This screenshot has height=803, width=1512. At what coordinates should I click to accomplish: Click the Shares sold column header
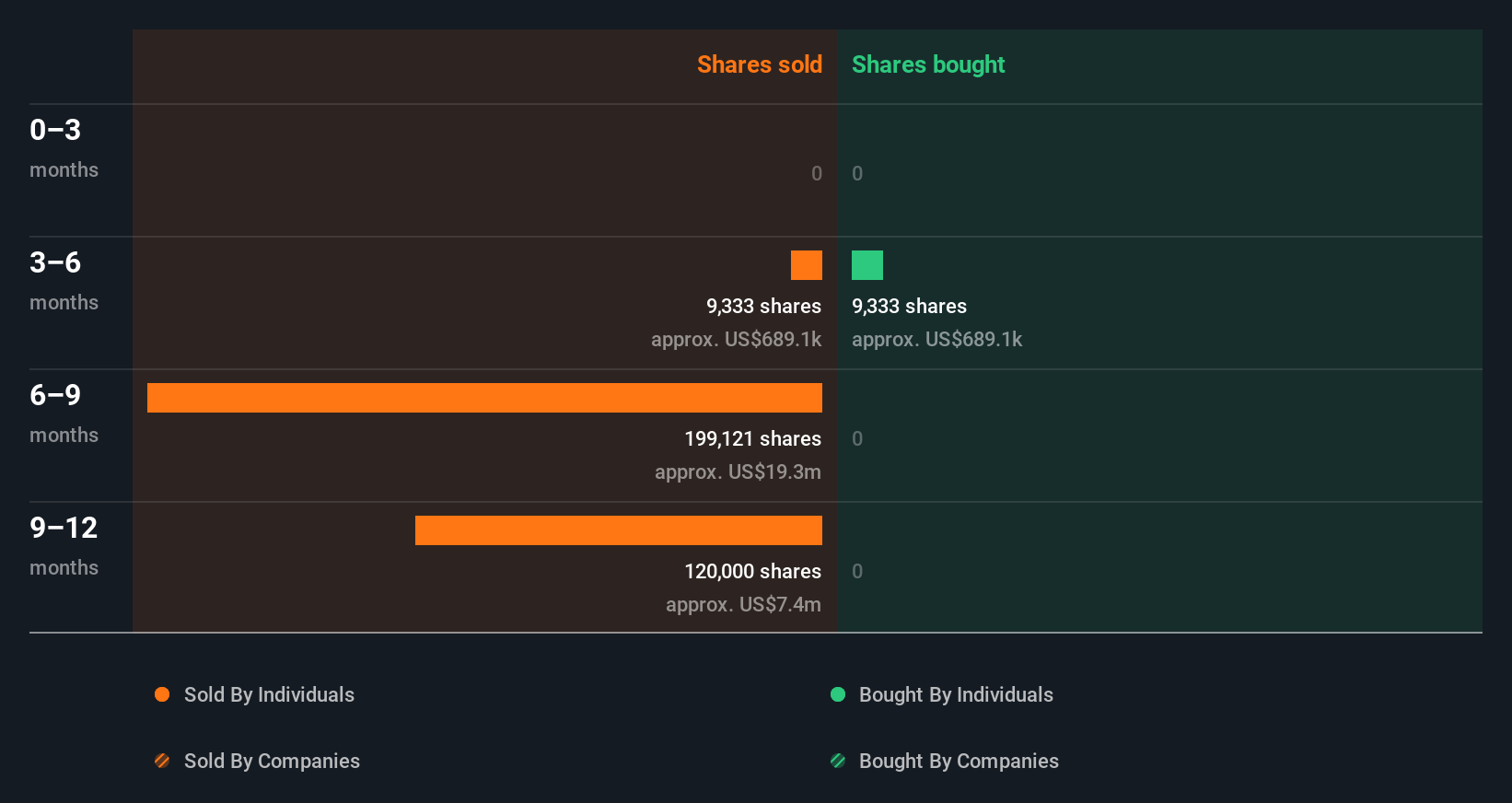[760, 64]
